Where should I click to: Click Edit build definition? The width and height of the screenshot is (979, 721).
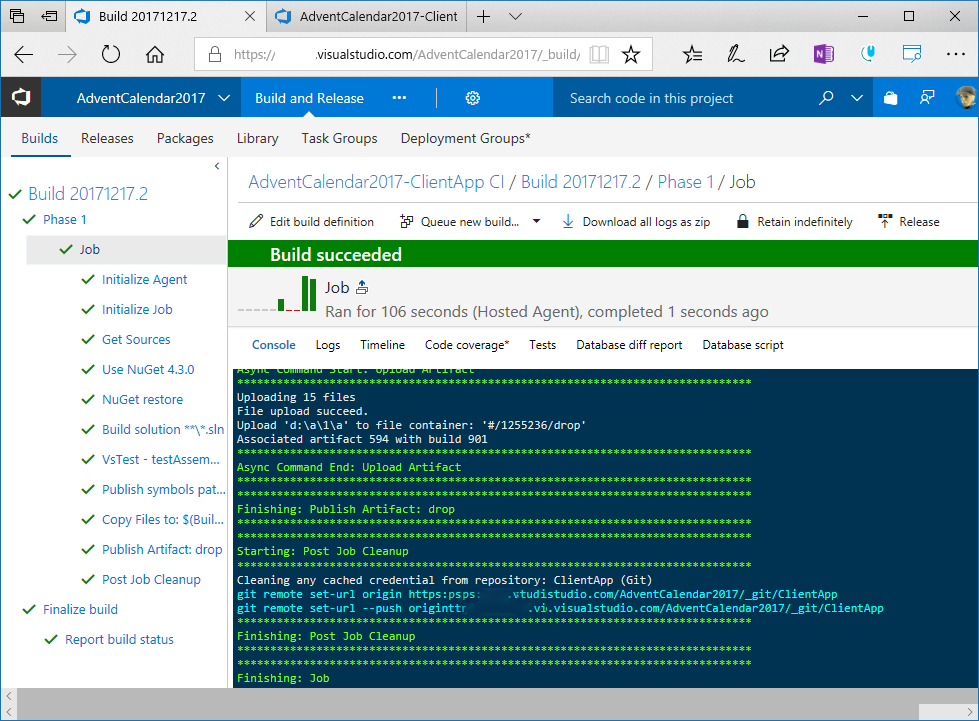coord(311,222)
